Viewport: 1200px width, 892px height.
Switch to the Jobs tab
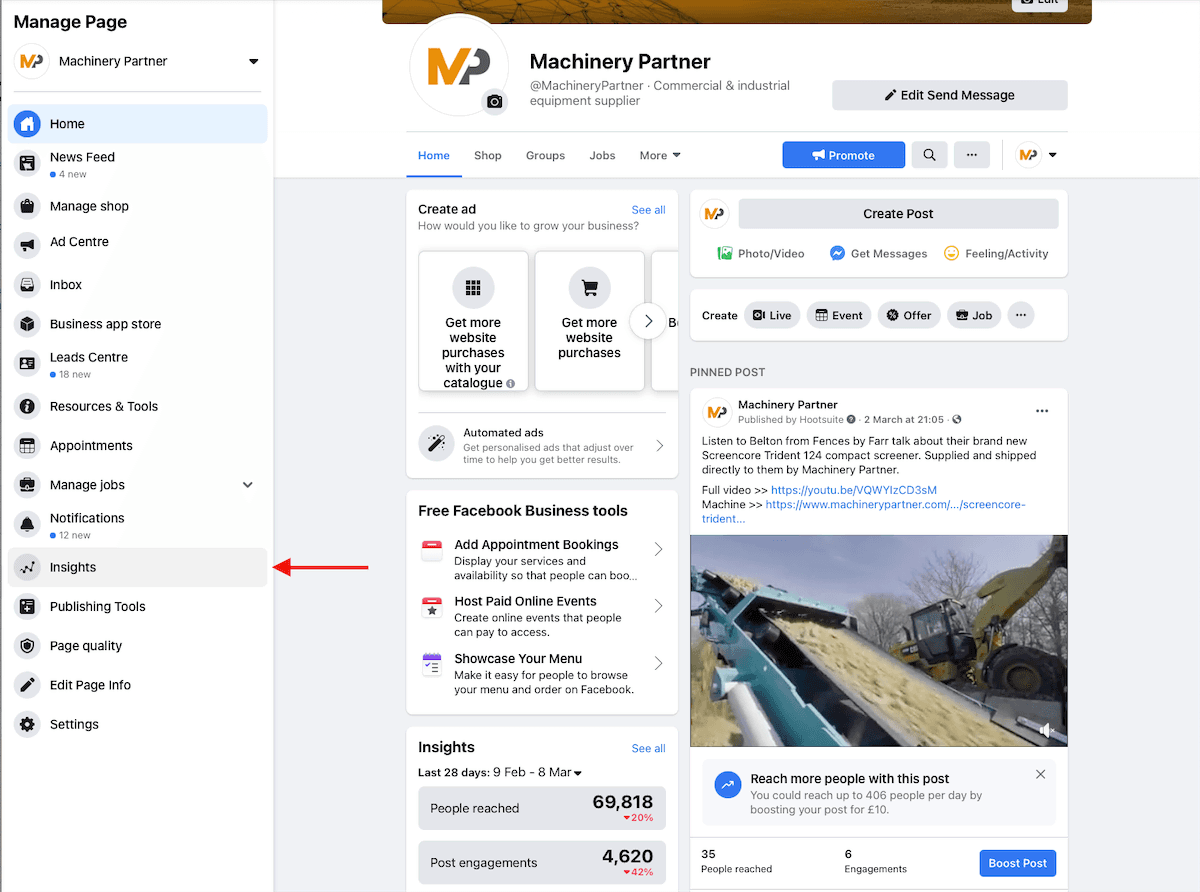click(x=602, y=155)
